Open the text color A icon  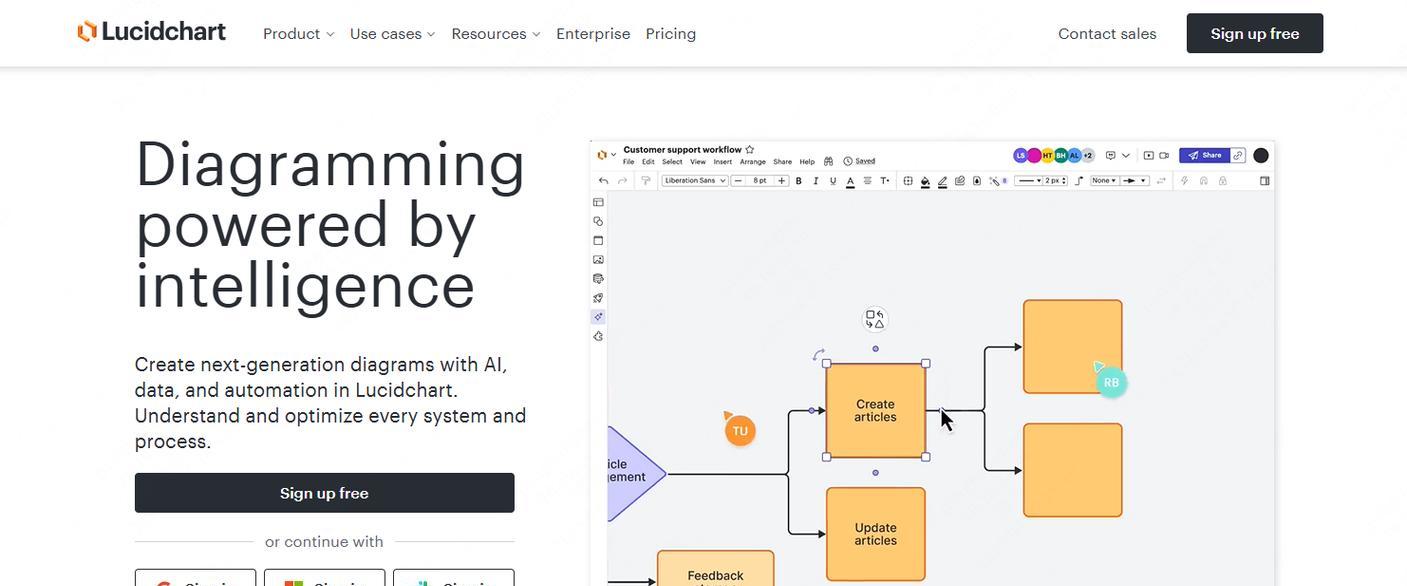(850, 181)
